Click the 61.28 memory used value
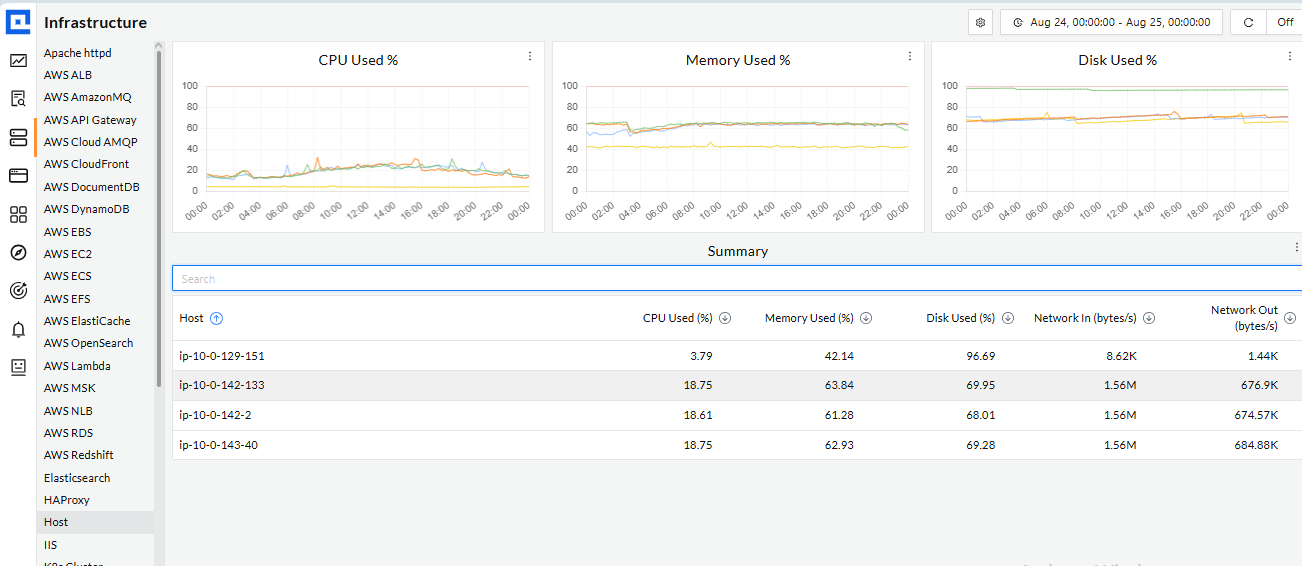The width and height of the screenshot is (1302, 566). click(838, 415)
